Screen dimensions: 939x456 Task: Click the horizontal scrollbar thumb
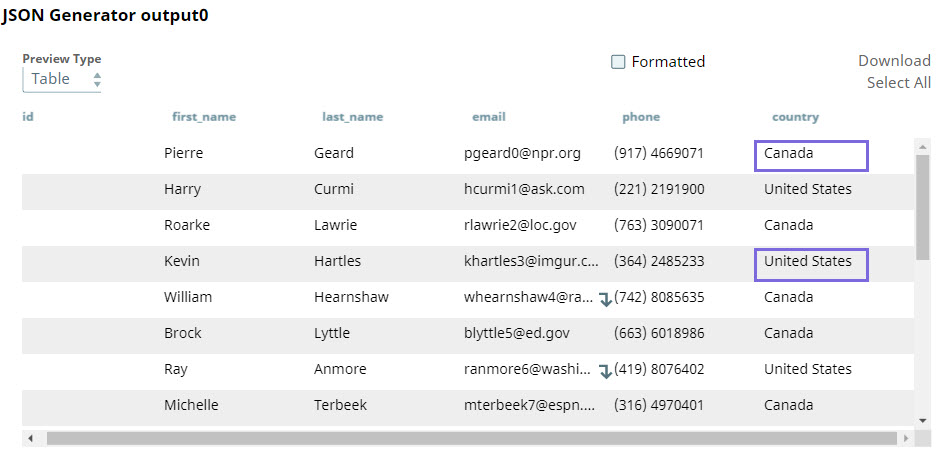(x=472, y=439)
